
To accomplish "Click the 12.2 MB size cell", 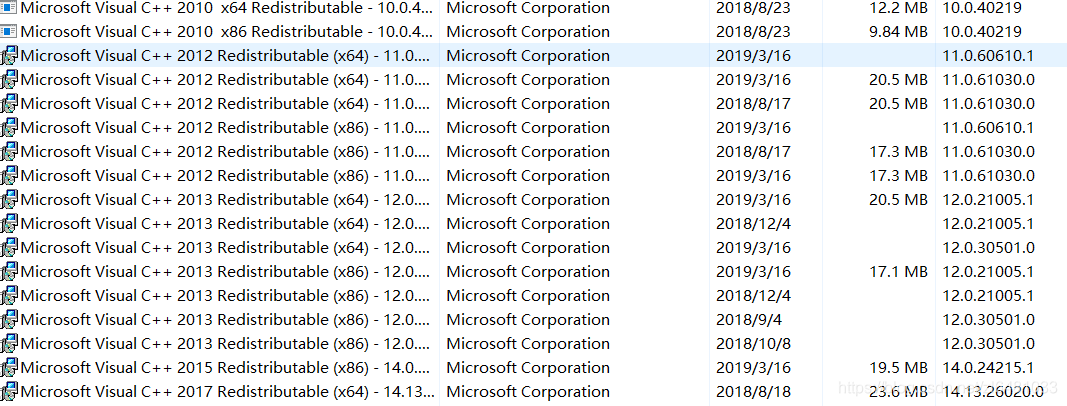I will tap(898, 8).
